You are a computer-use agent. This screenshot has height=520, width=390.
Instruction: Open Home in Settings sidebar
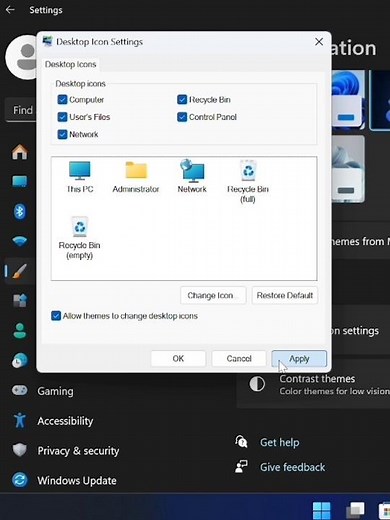point(20,152)
